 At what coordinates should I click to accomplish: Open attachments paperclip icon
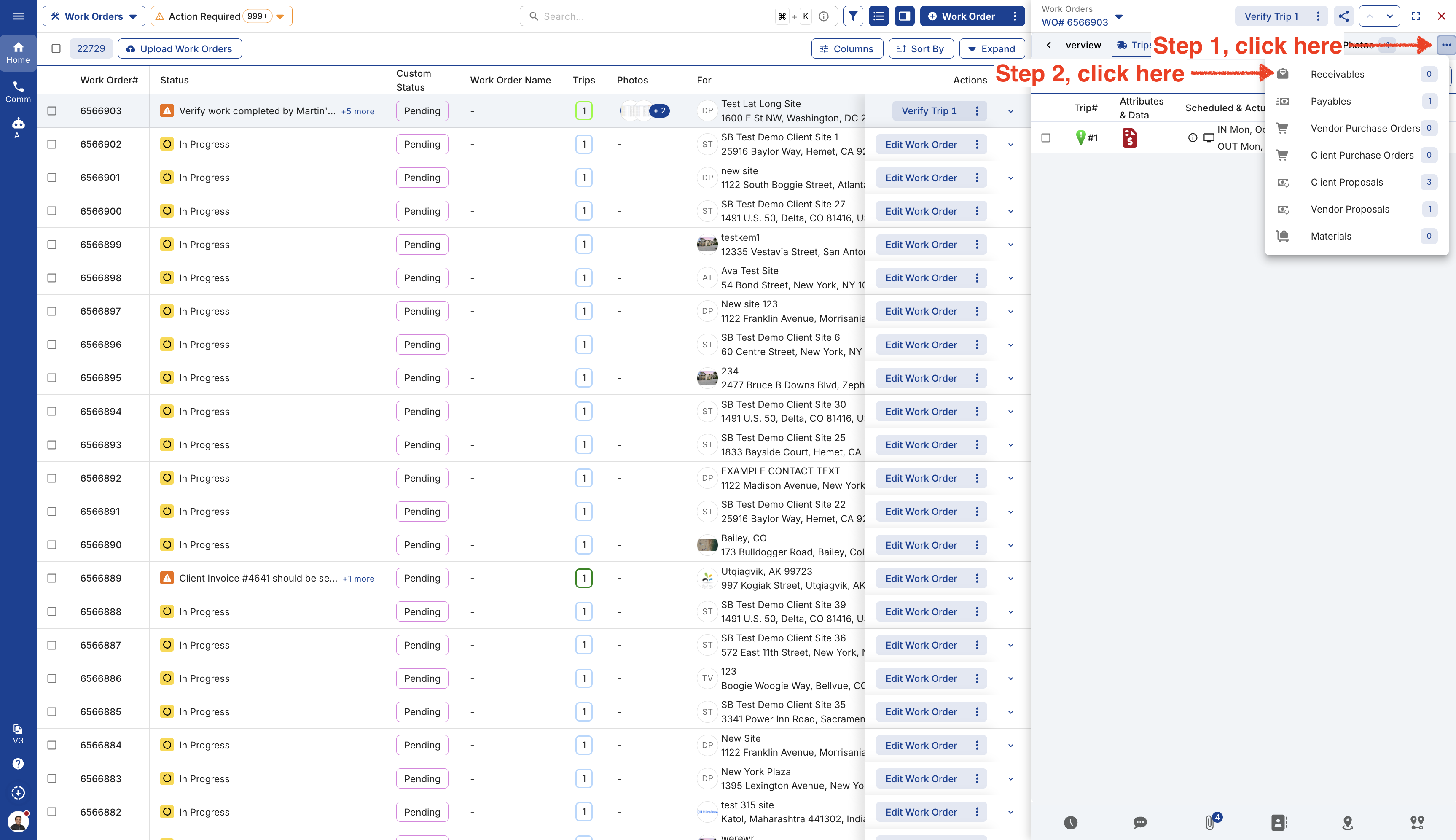pyautogui.click(x=1210, y=822)
